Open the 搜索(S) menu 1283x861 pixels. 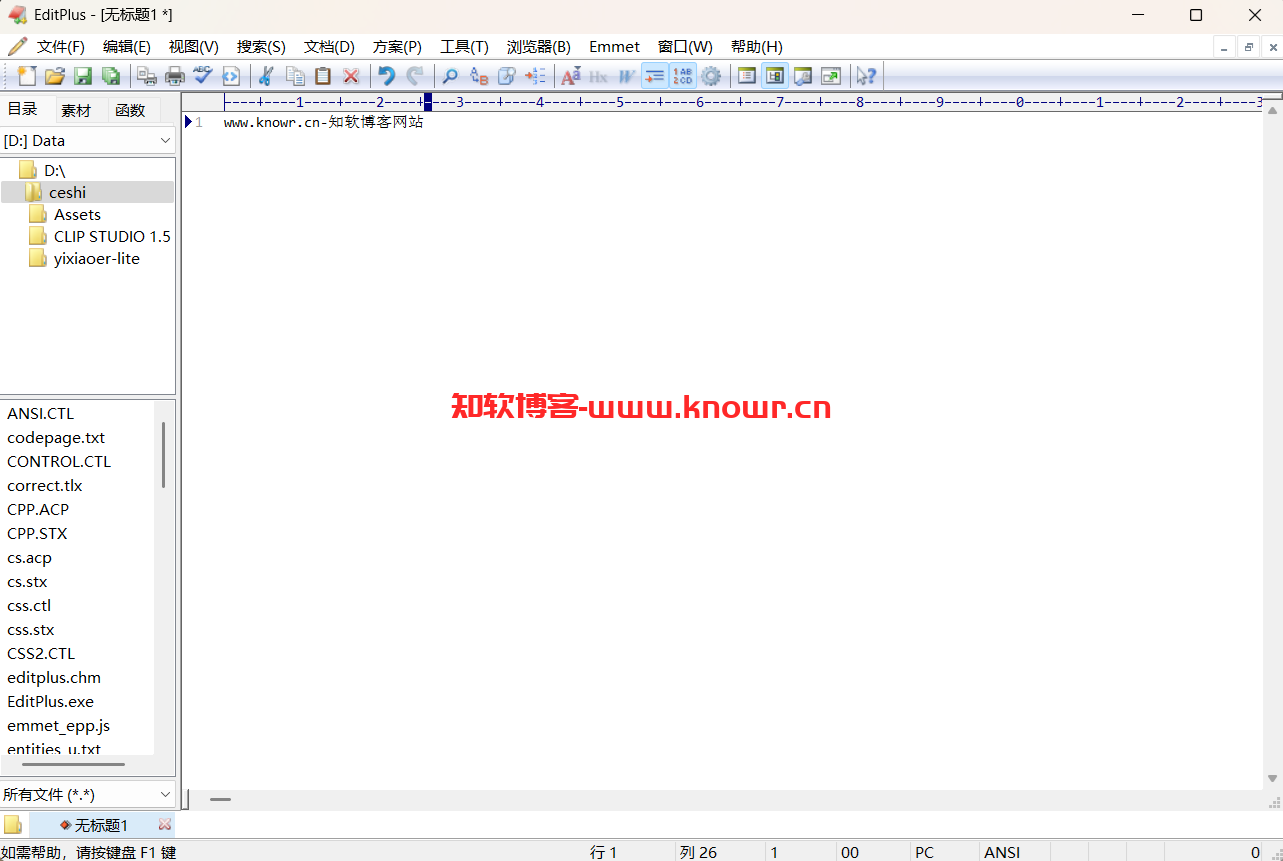coord(261,47)
